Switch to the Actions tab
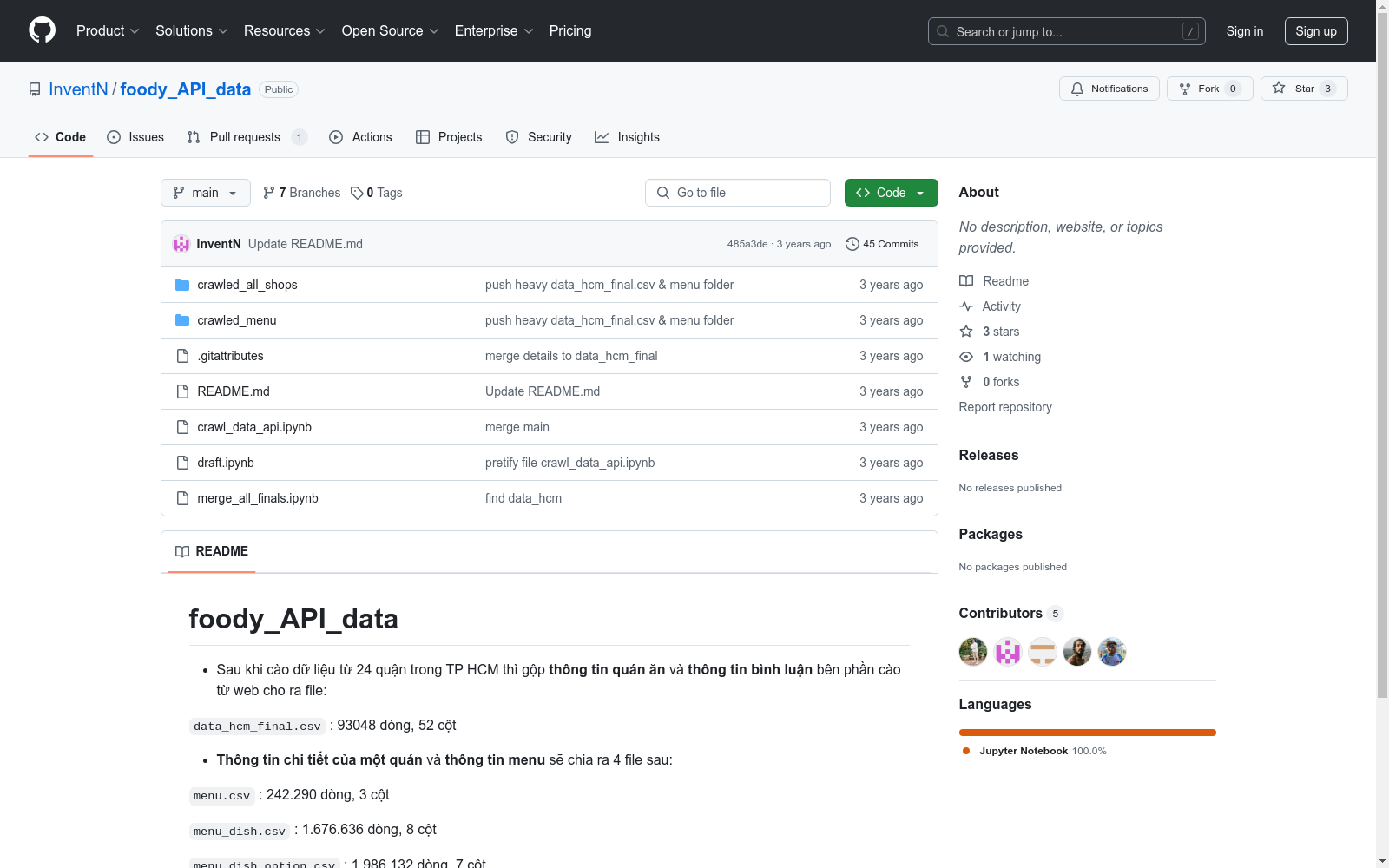1389x868 pixels. point(361,137)
